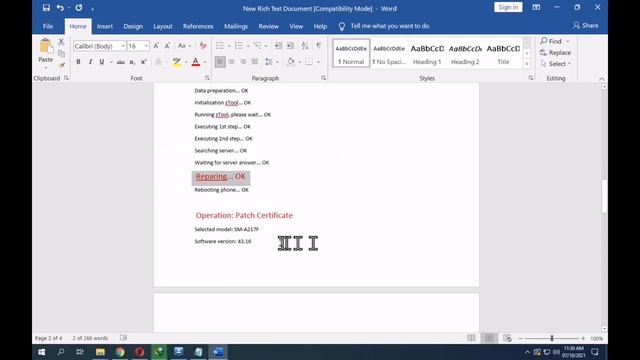Screen dimensions: 640x360
Task: Switch to the Design tab
Action: tap(133, 26)
